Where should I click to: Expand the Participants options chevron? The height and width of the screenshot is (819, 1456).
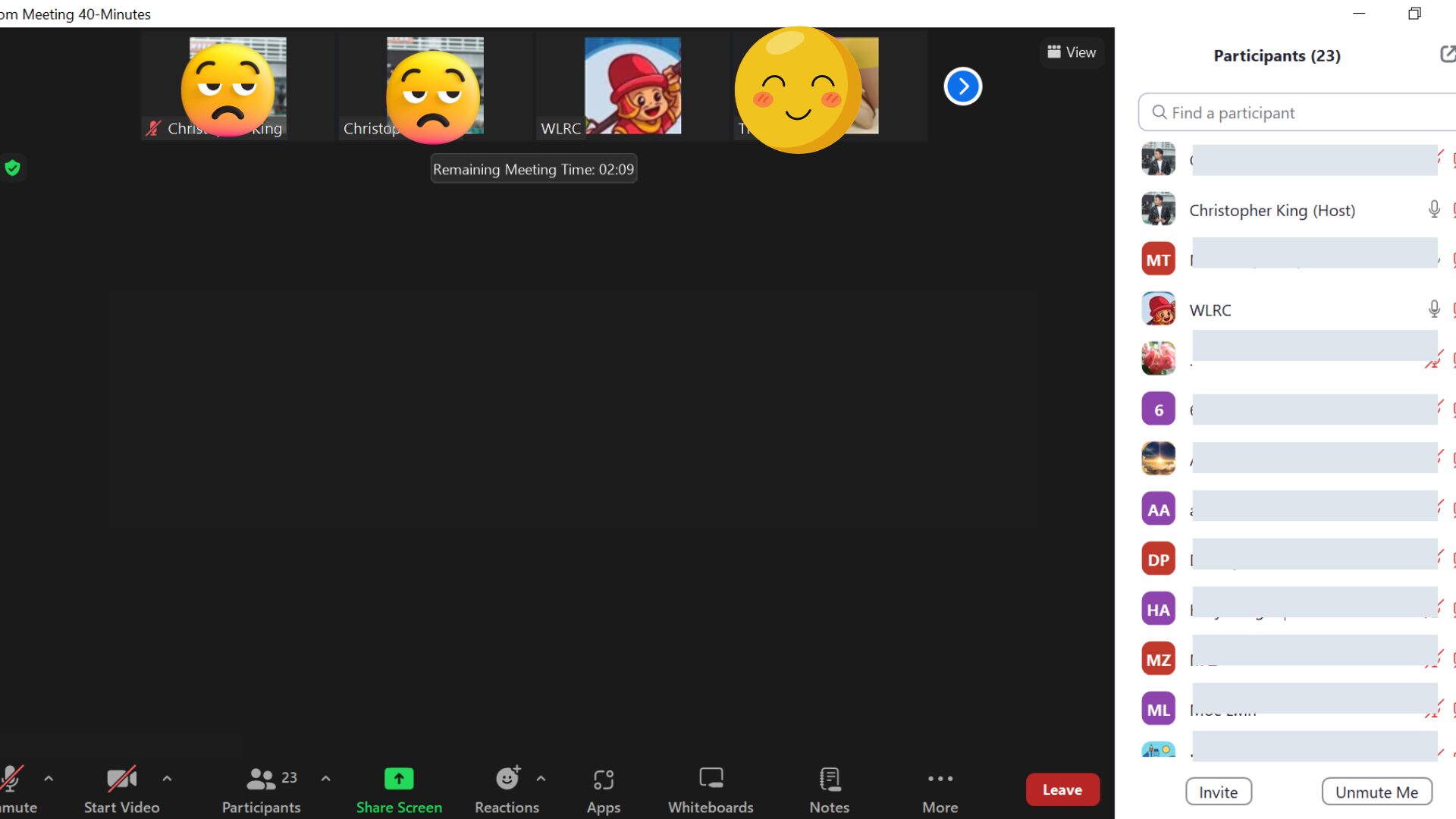[325, 778]
